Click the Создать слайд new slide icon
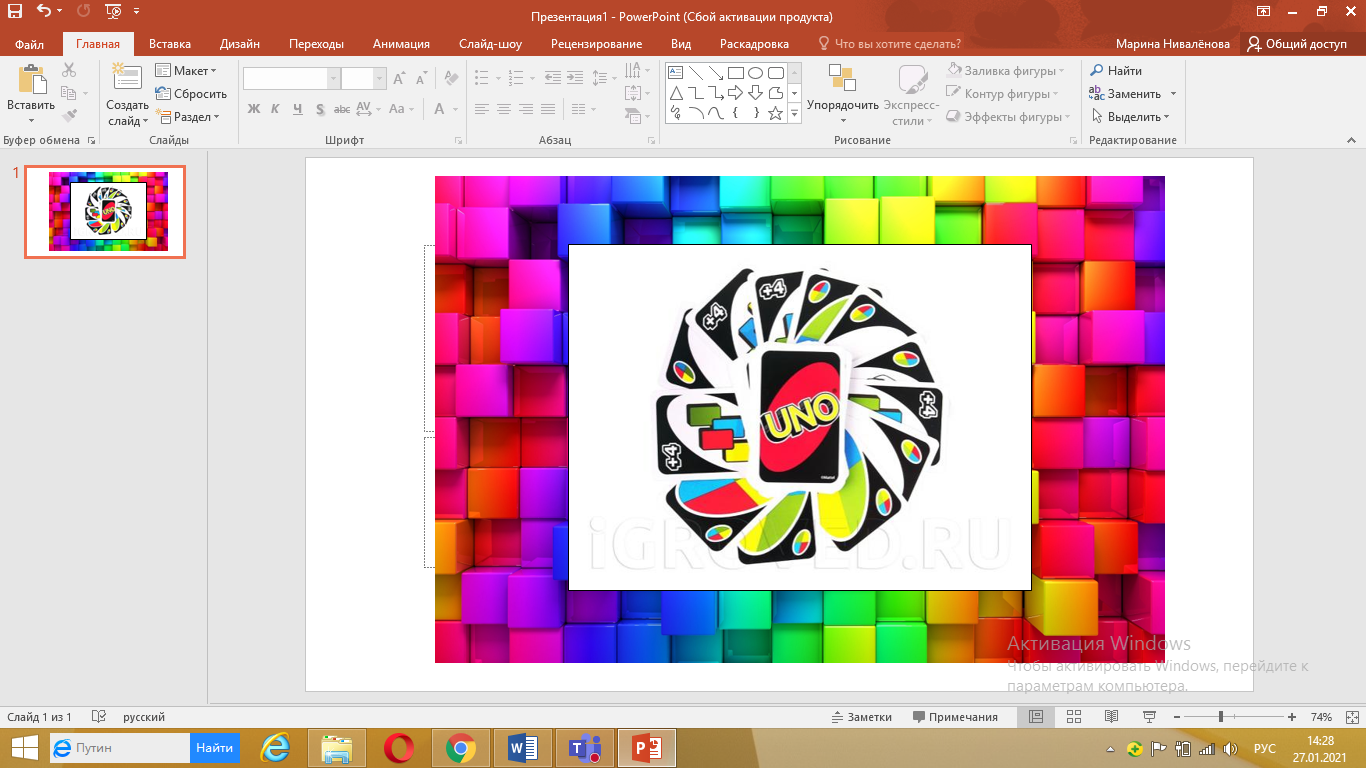1366x768 pixels. pyautogui.click(x=127, y=78)
